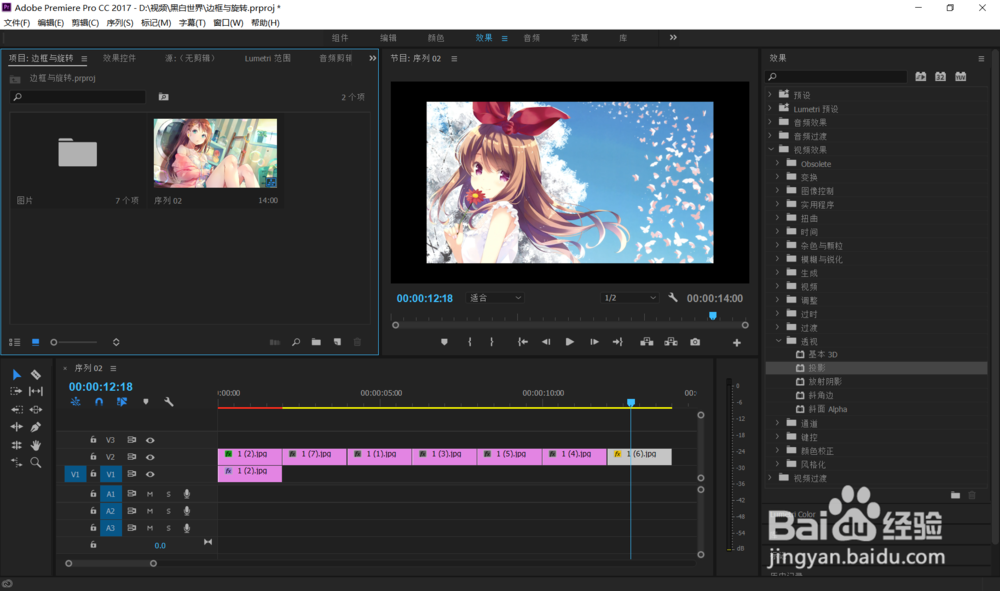Click the Extract button in program monitor

(671, 342)
